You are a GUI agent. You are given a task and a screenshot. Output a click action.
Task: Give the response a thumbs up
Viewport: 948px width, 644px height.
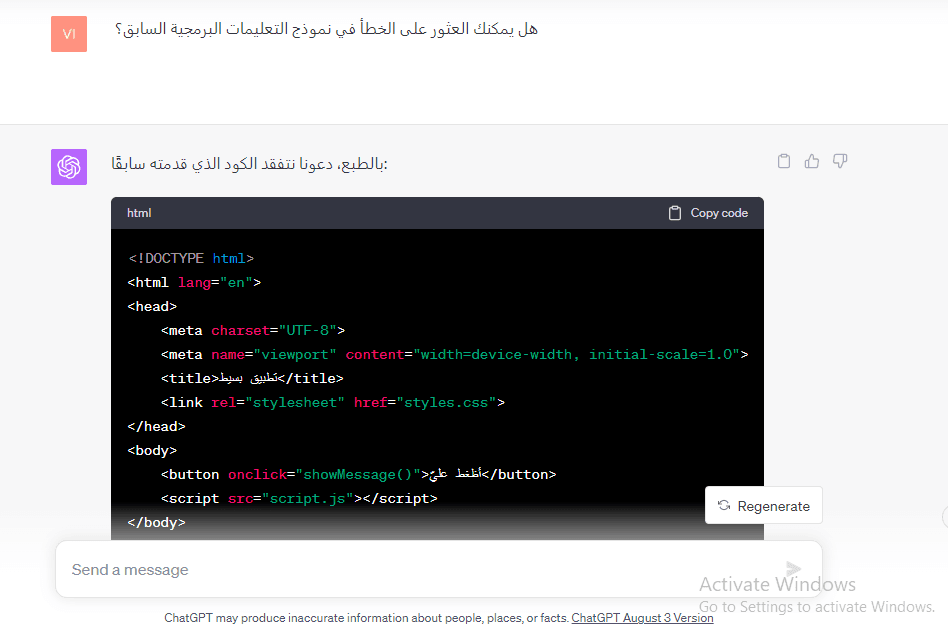(x=812, y=161)
